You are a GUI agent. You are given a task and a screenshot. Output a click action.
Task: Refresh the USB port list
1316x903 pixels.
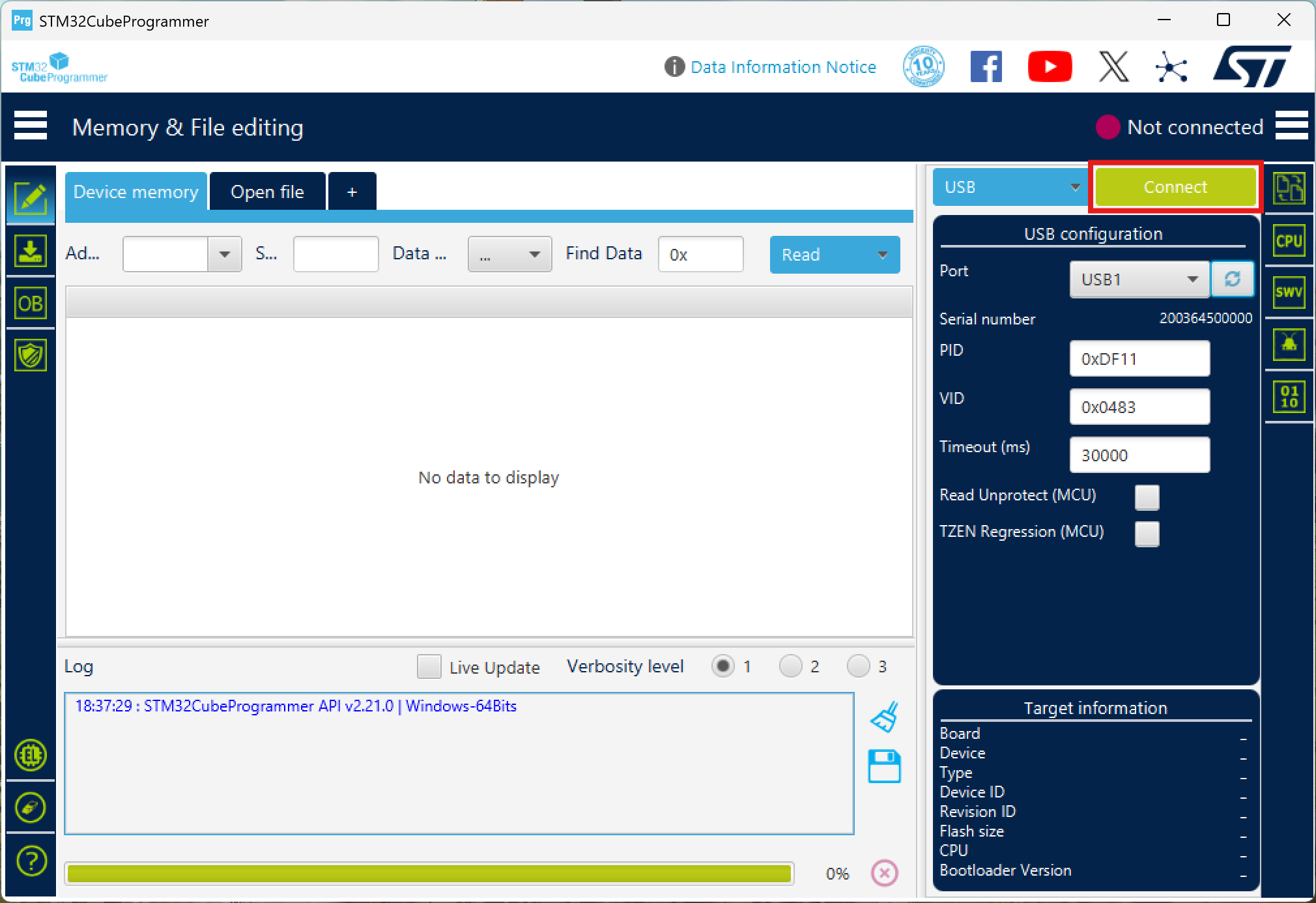coord(1232,279)
